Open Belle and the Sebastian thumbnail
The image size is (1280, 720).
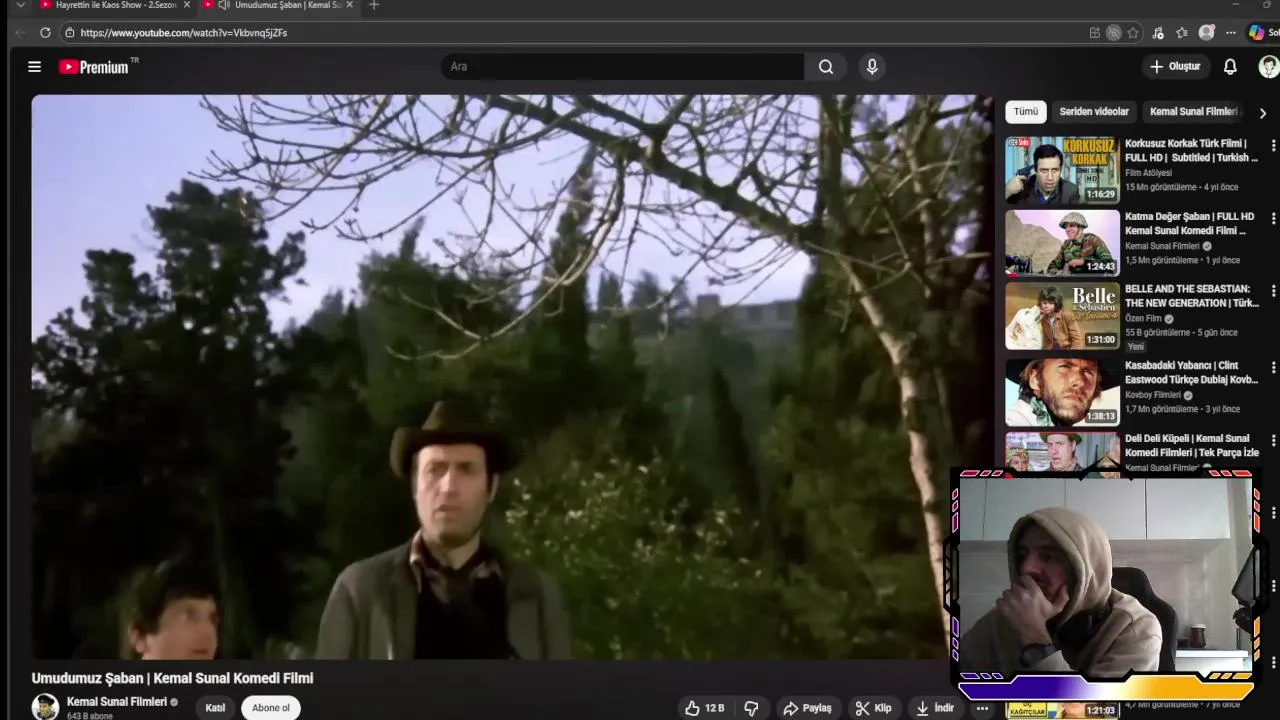[x=1062, y=316]
